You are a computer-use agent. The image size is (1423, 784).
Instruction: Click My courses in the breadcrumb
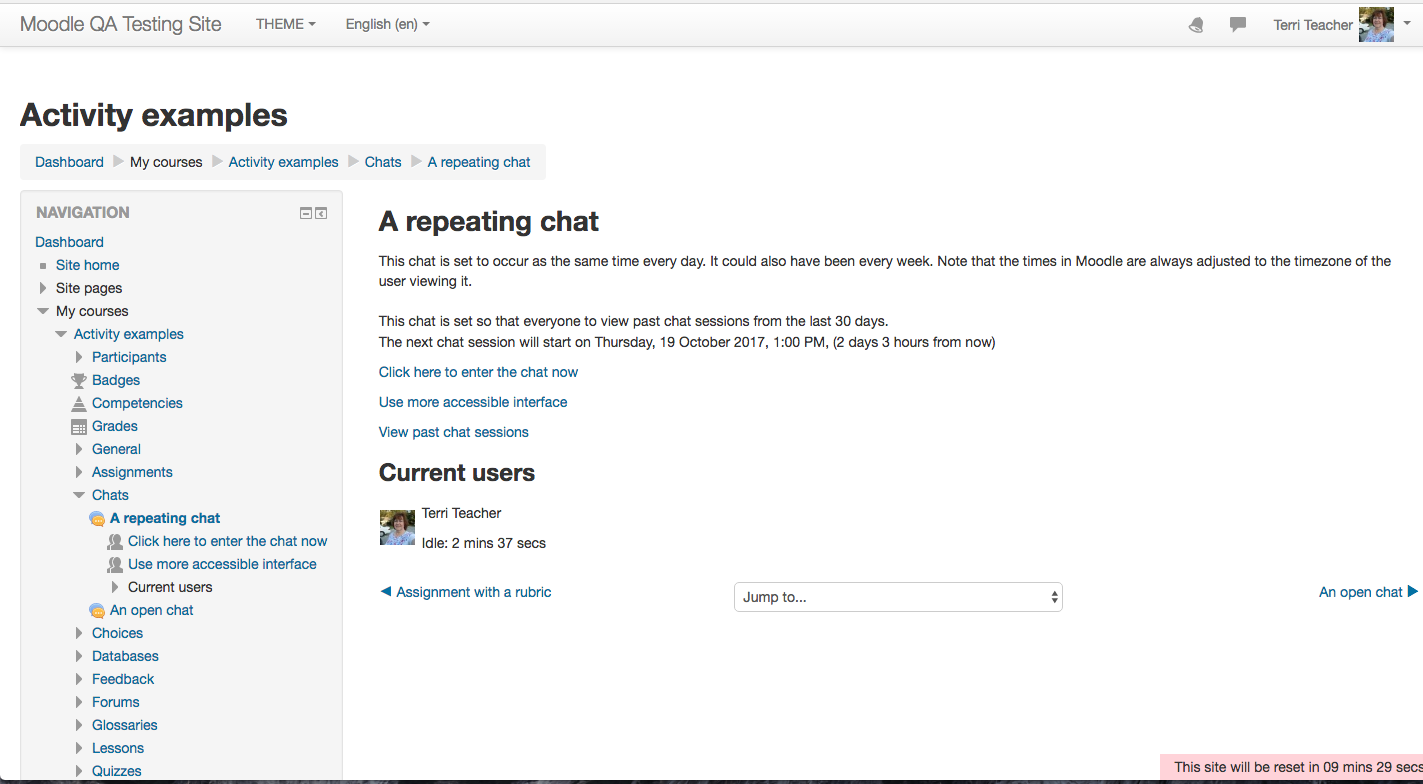[x=166, y=162]
